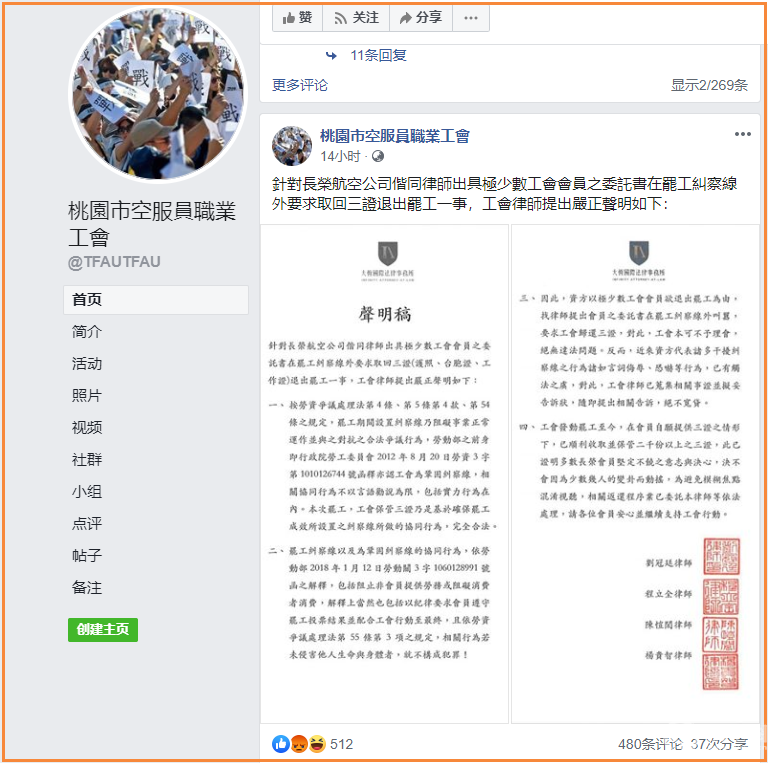768x763 pixels.
Task: Click the 分享 share arrow button
Action: [421, 18]
